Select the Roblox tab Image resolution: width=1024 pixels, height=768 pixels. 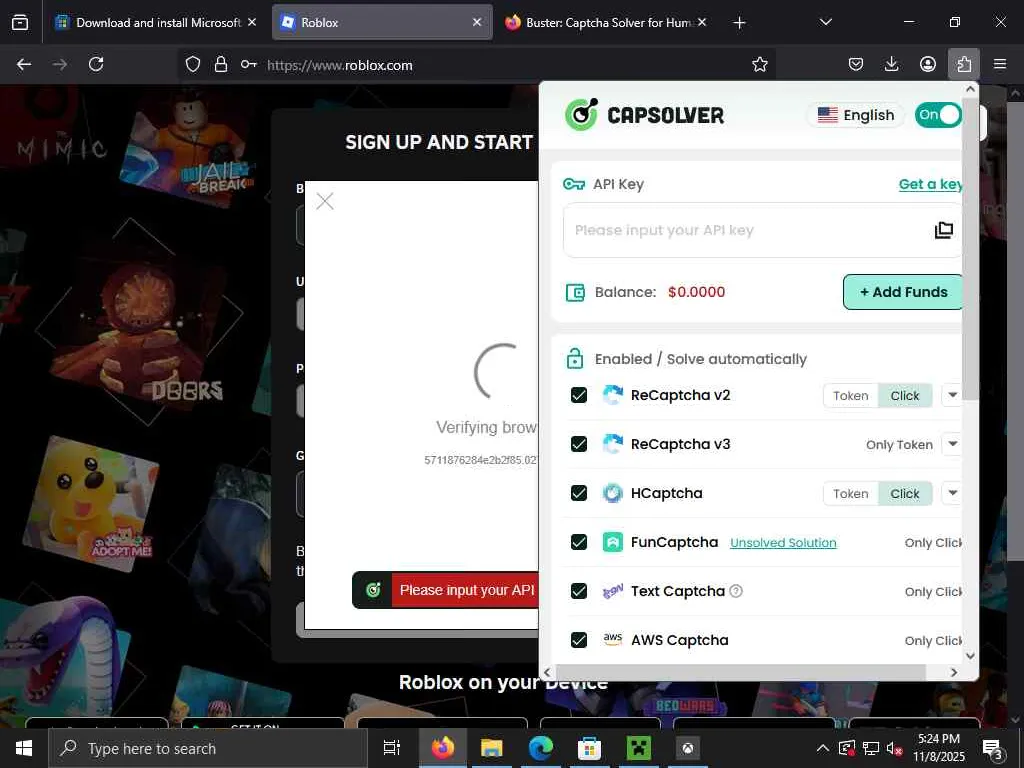point(382,22)
